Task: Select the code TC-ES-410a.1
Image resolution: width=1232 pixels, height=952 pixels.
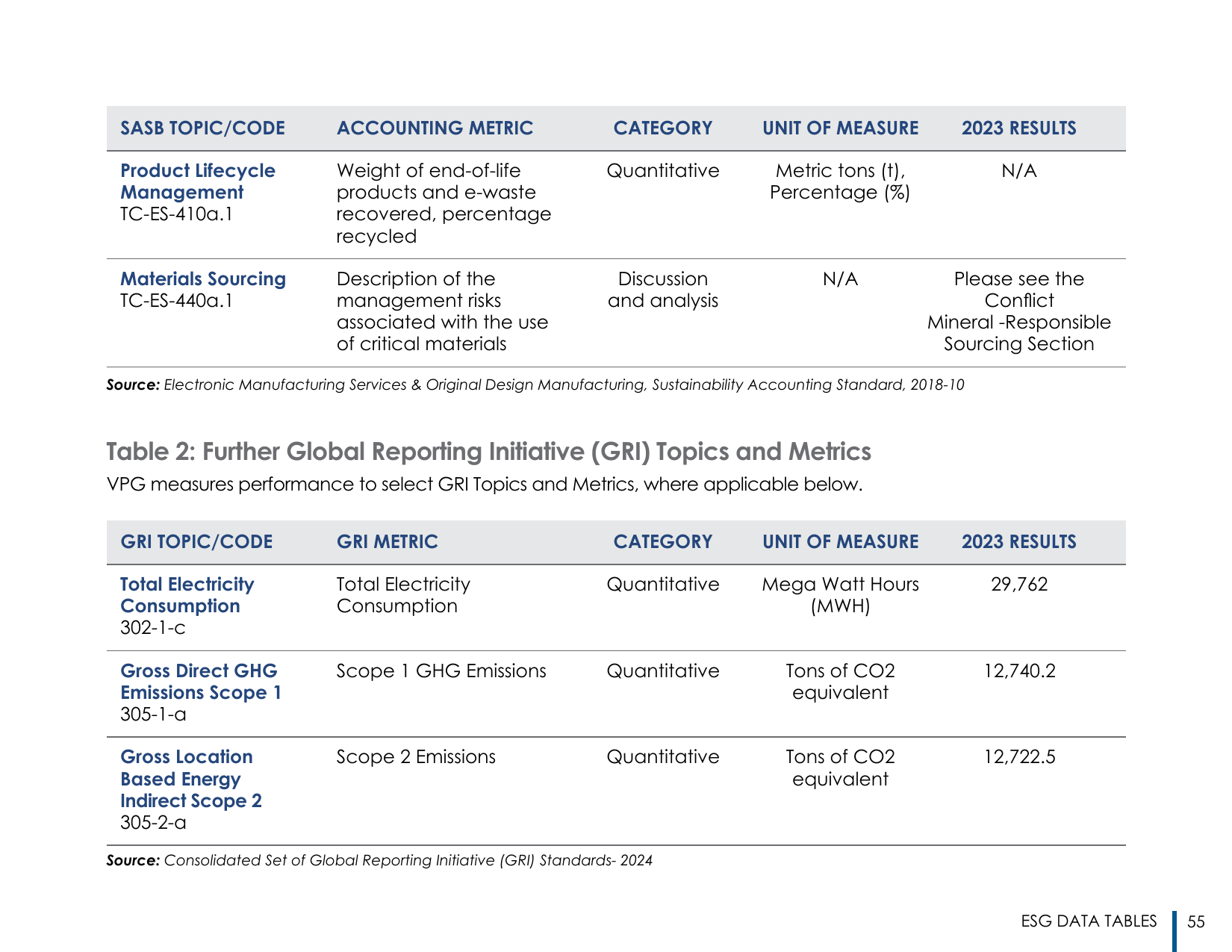Action: click(x=176, y=214)
